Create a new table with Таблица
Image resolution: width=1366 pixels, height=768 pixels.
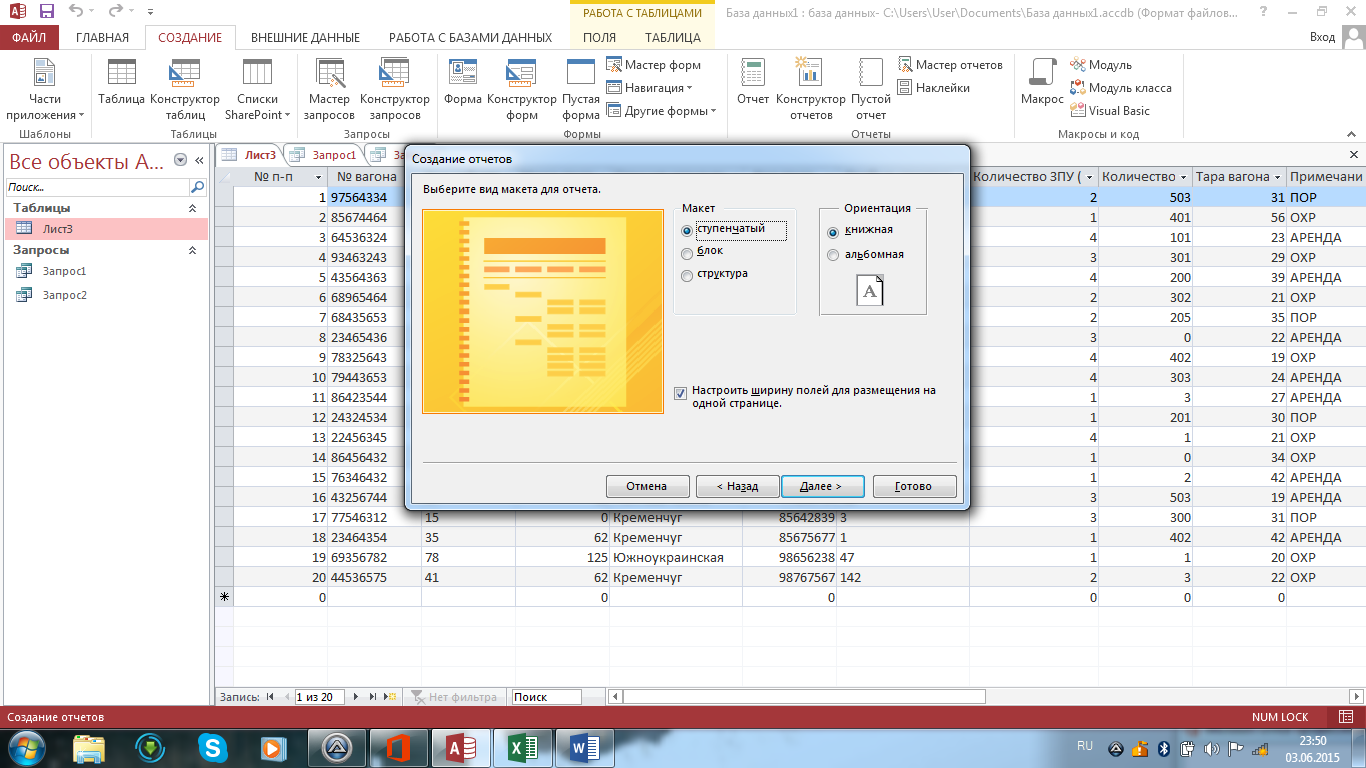[121, 82]
